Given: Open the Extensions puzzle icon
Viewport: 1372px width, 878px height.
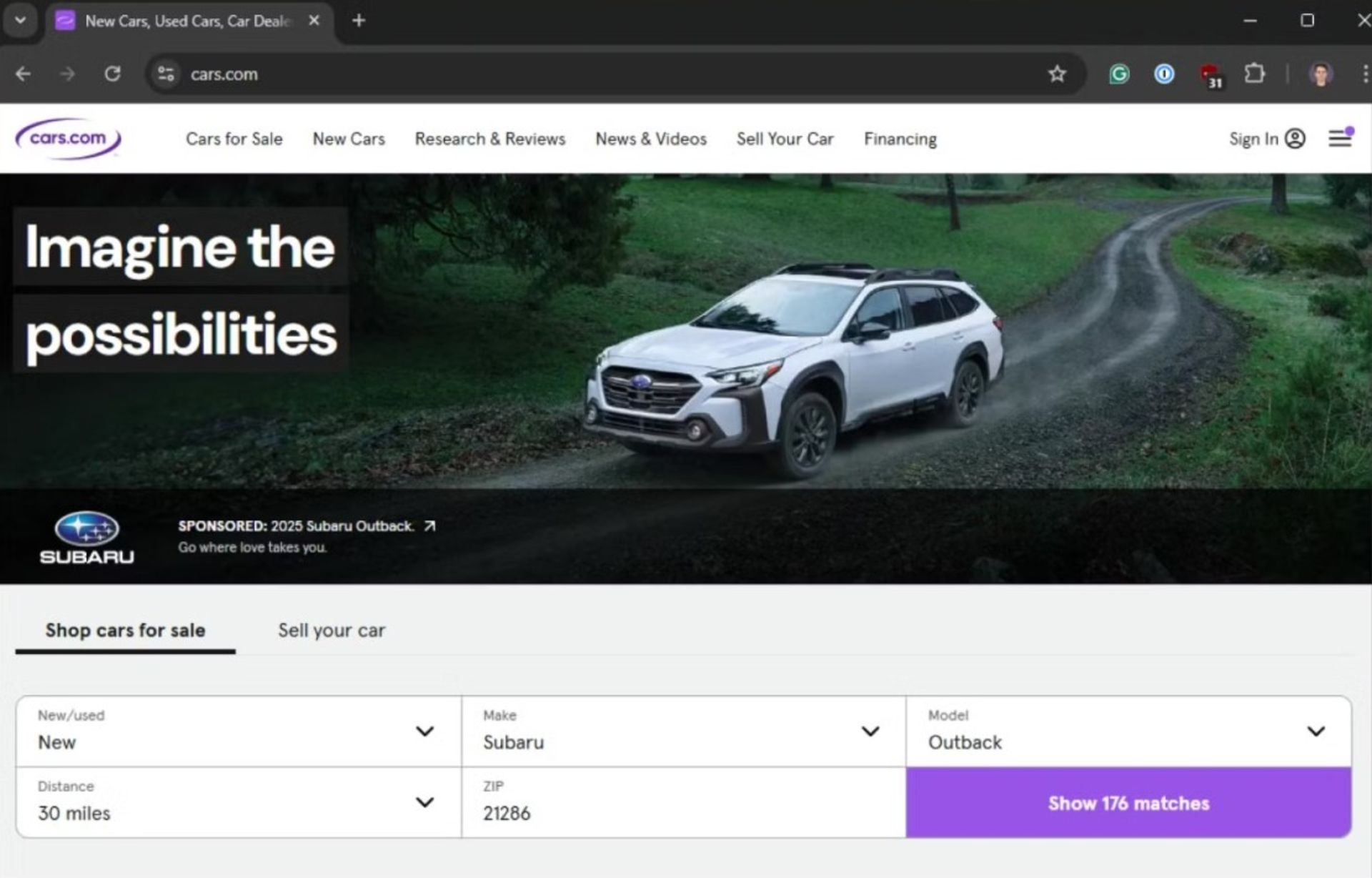Looking at the screenshot, I should pyautogui.click(x=1255, y=74).
